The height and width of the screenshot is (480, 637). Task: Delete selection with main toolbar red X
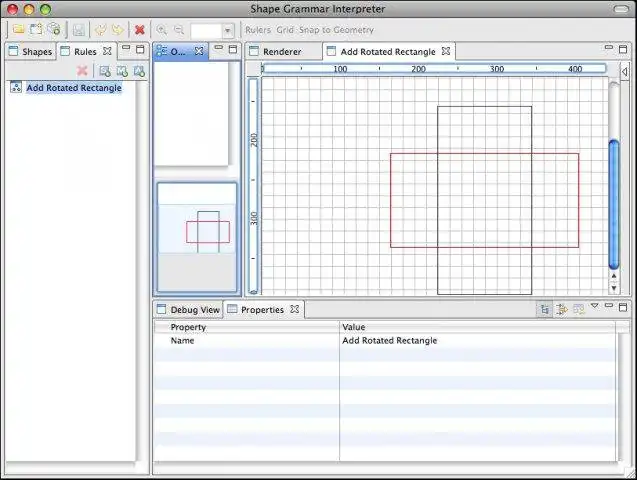point(140,30)
